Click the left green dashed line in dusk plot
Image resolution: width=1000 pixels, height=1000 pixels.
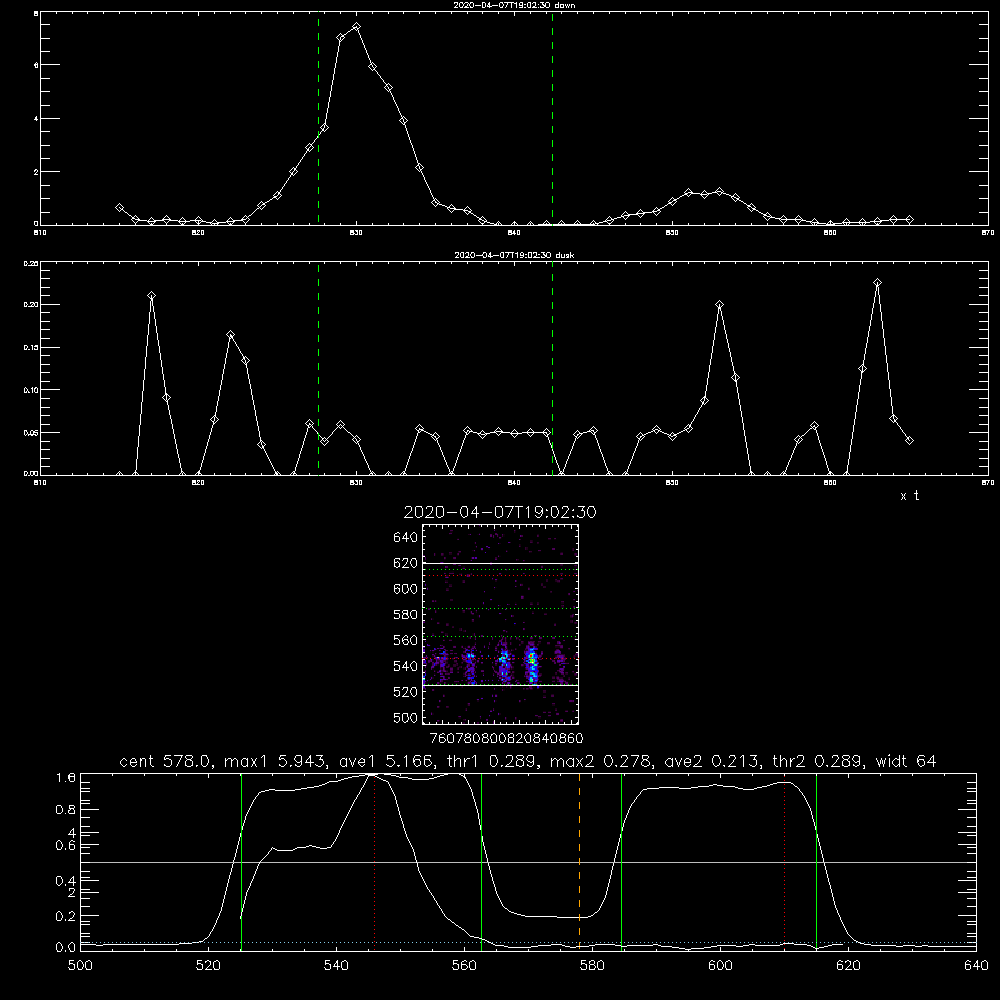[318, 369]
